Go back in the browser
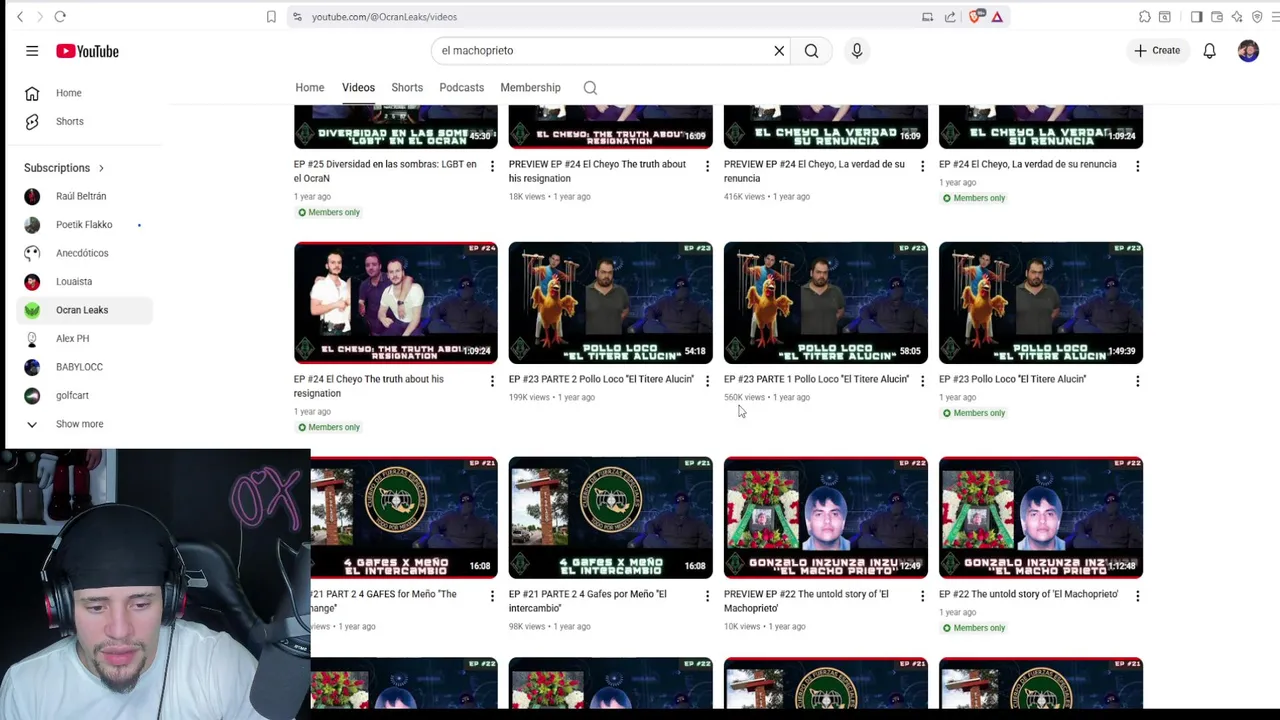 pyautogui.click(x=20, y=17)
